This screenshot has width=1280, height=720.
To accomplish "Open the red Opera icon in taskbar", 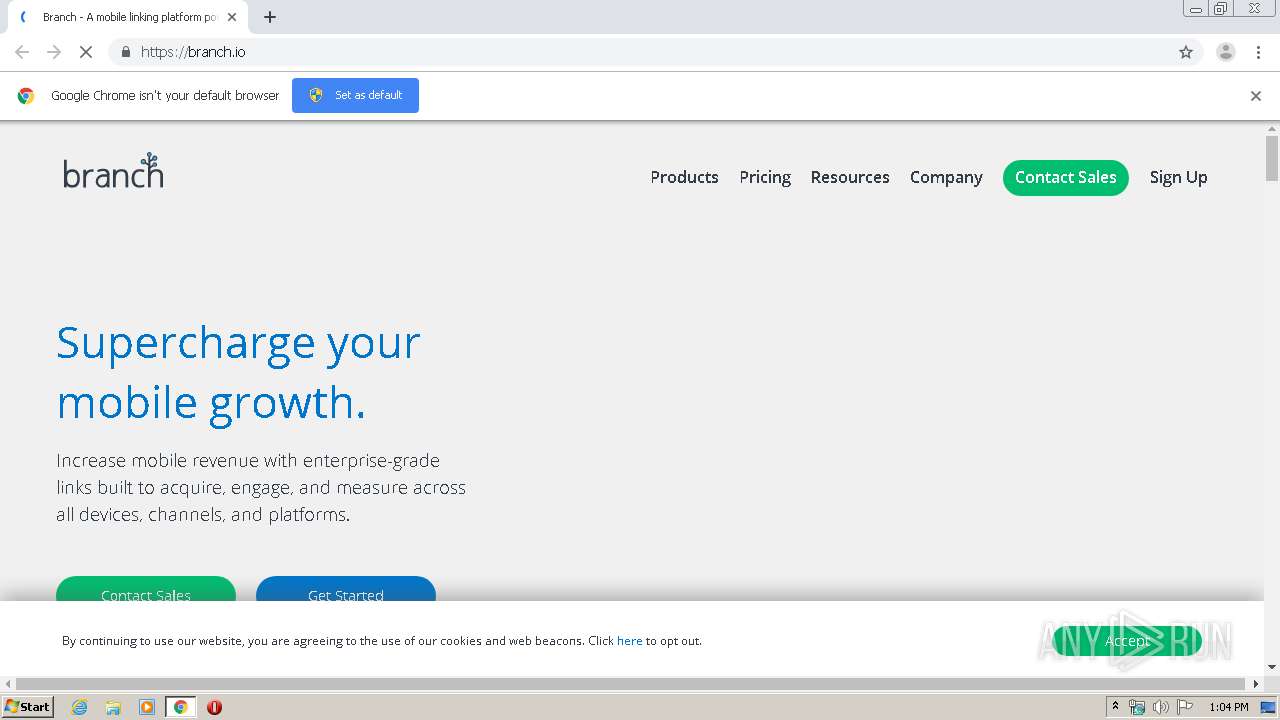I will coord(214,707).
